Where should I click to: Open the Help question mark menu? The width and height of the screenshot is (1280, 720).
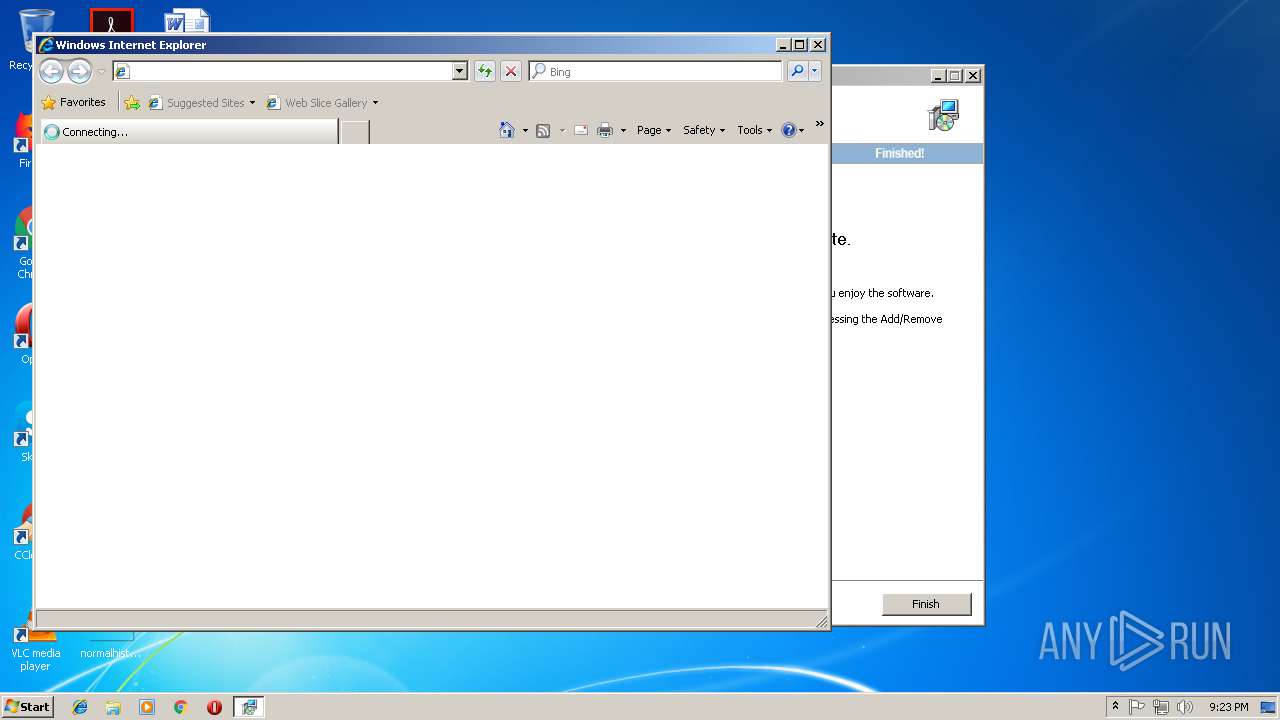point(793,130)
